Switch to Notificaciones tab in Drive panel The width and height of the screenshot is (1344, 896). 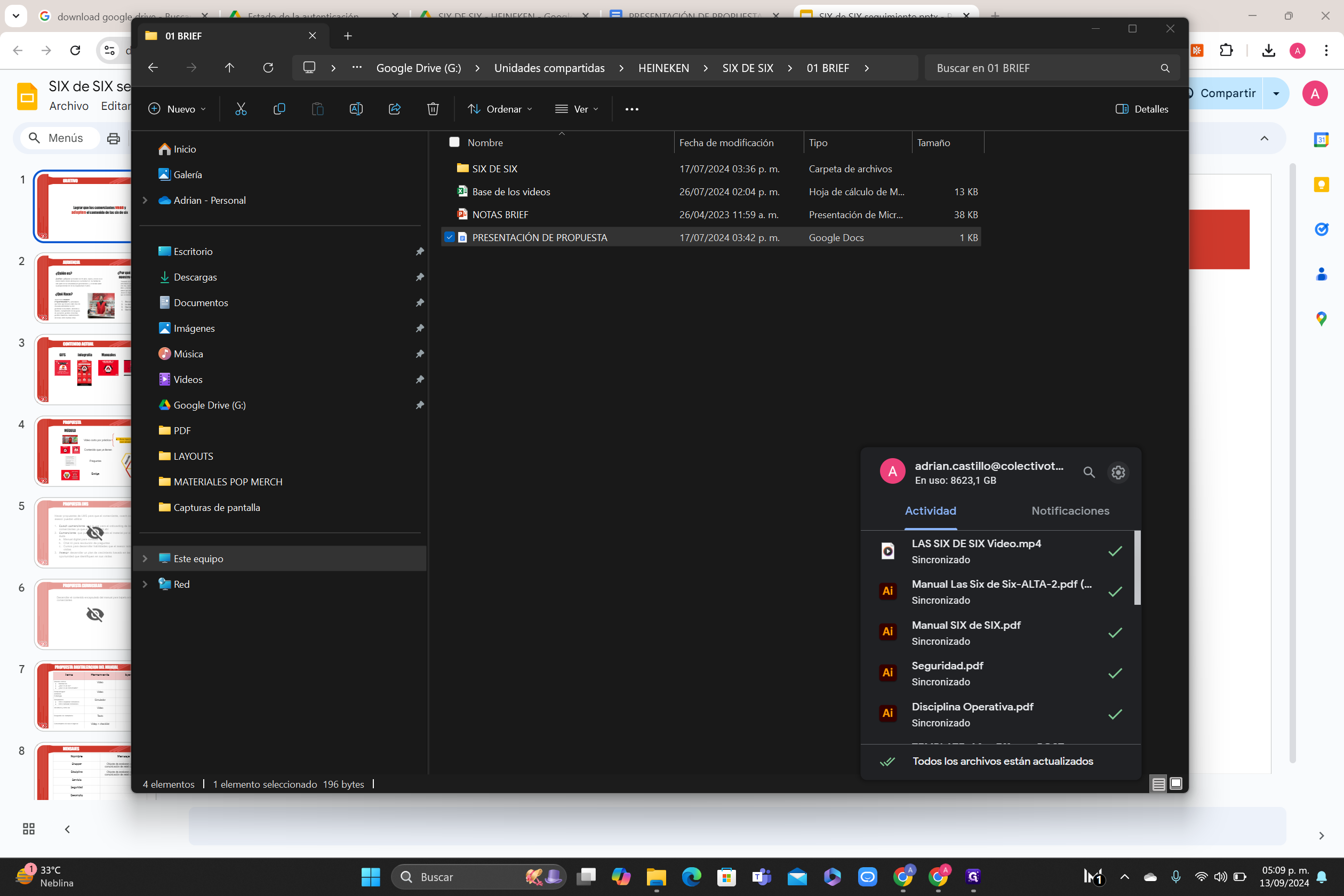(x=1070, y=511)
